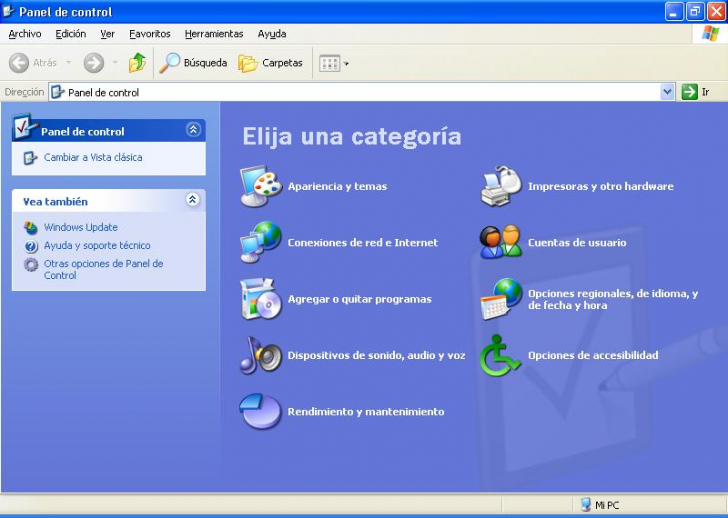Open the Favoritos menu

150,34
